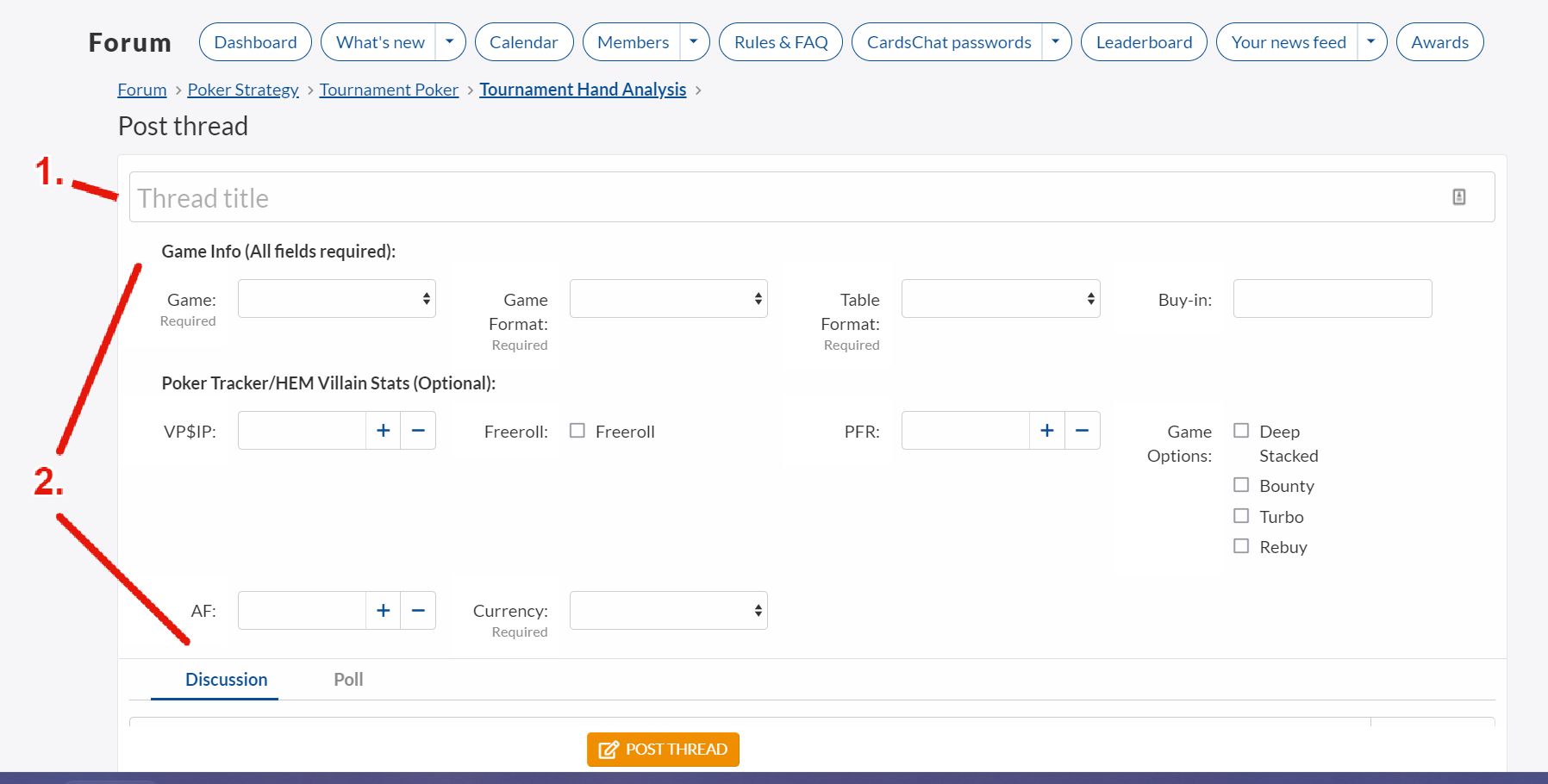Expand the Members arrow menu
The image size is (1548, 784).
pos(694,42)
